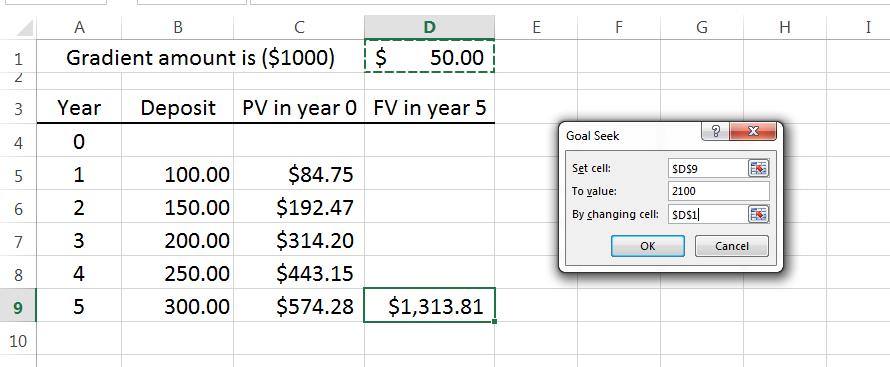Select row 9 header
This screenshot has height=367, width=890.
18,307
